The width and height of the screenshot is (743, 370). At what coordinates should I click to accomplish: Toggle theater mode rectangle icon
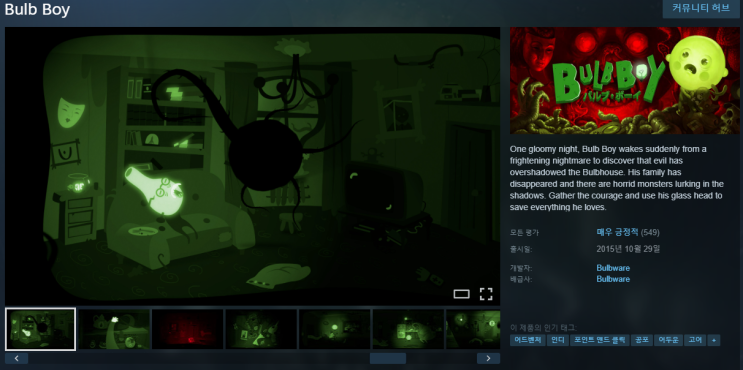pos(461,294)
